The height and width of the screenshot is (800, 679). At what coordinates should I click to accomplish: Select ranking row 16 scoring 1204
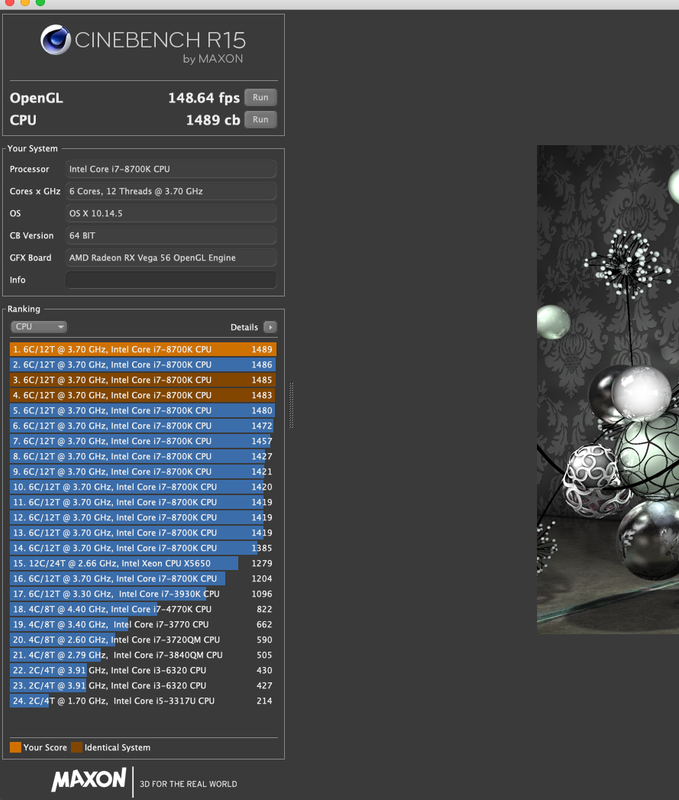coord(143,579)
